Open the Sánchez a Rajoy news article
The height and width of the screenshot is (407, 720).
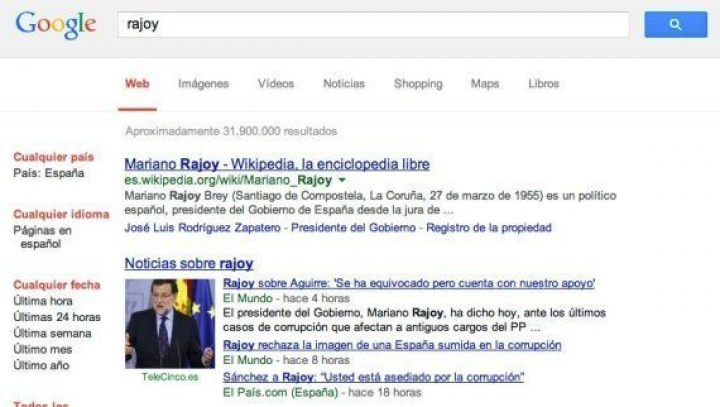374,377
